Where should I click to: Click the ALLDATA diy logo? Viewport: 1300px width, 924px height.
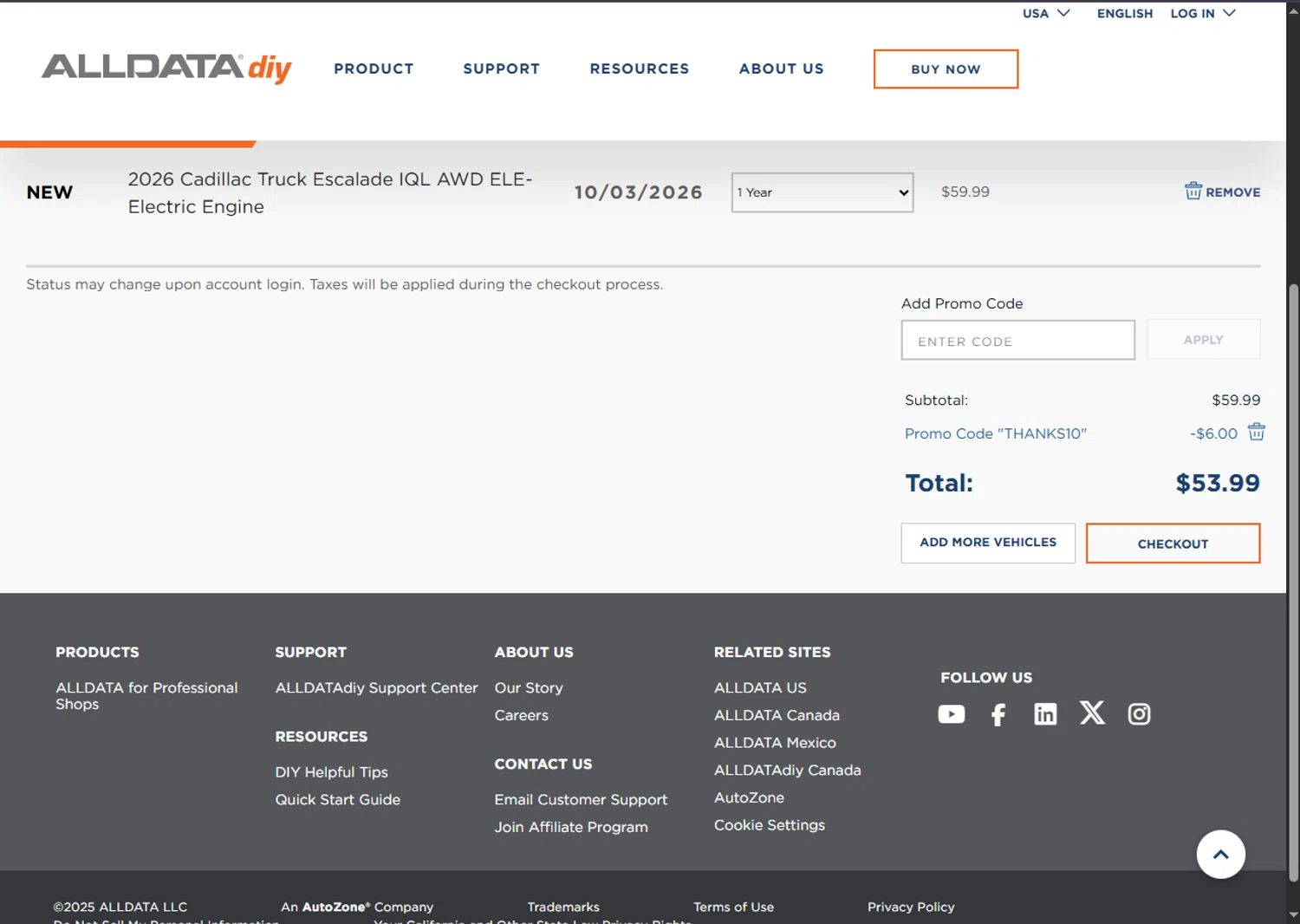[x=166, y=68]
